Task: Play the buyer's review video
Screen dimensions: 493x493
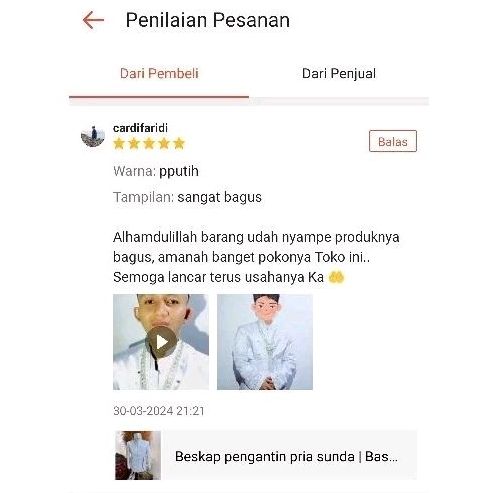Action: coord(161,342)
